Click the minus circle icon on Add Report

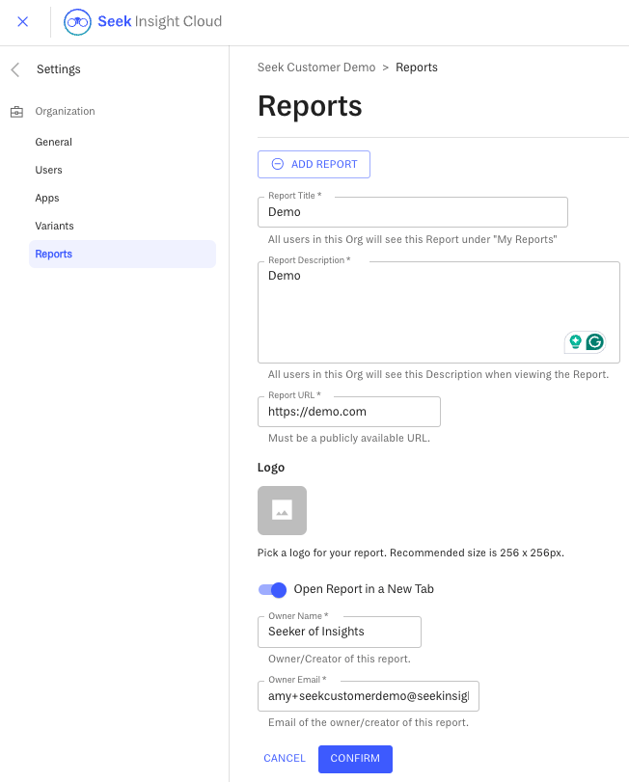click(x=277, y=164)
